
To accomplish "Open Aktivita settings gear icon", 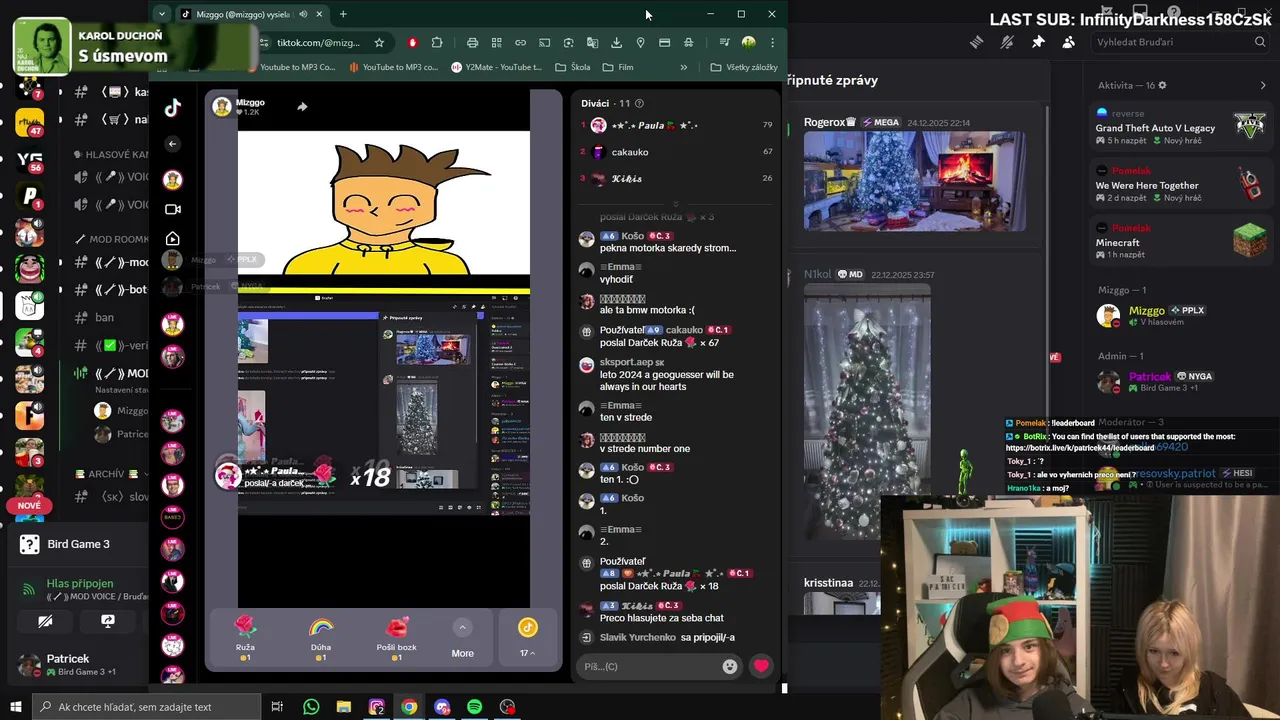I will pyautogui.click(x=1162, y=85).
